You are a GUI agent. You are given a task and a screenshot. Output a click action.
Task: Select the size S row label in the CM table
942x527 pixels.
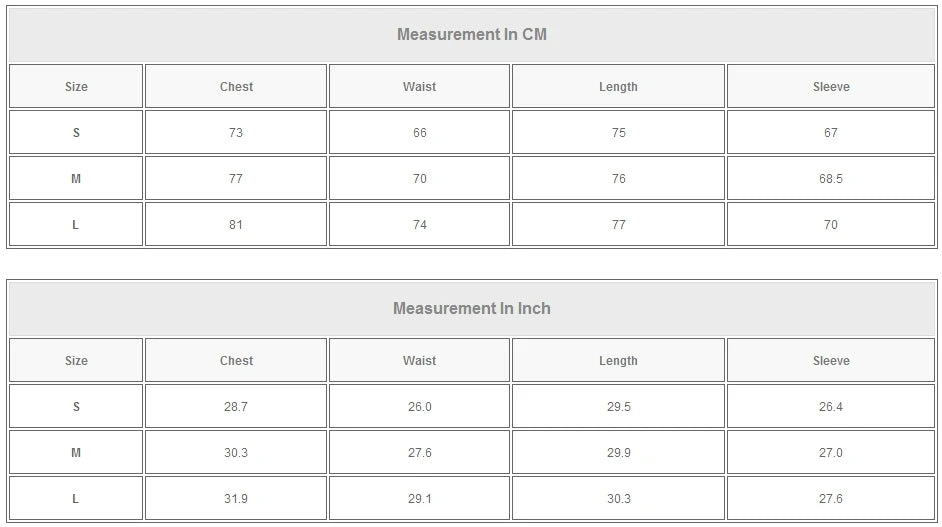tap(76, 133)
